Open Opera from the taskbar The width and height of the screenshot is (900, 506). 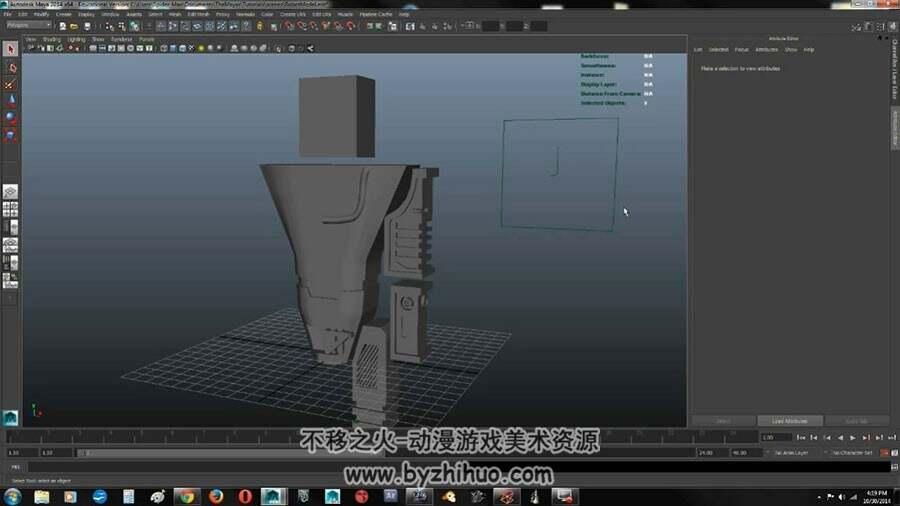(245, 496)
